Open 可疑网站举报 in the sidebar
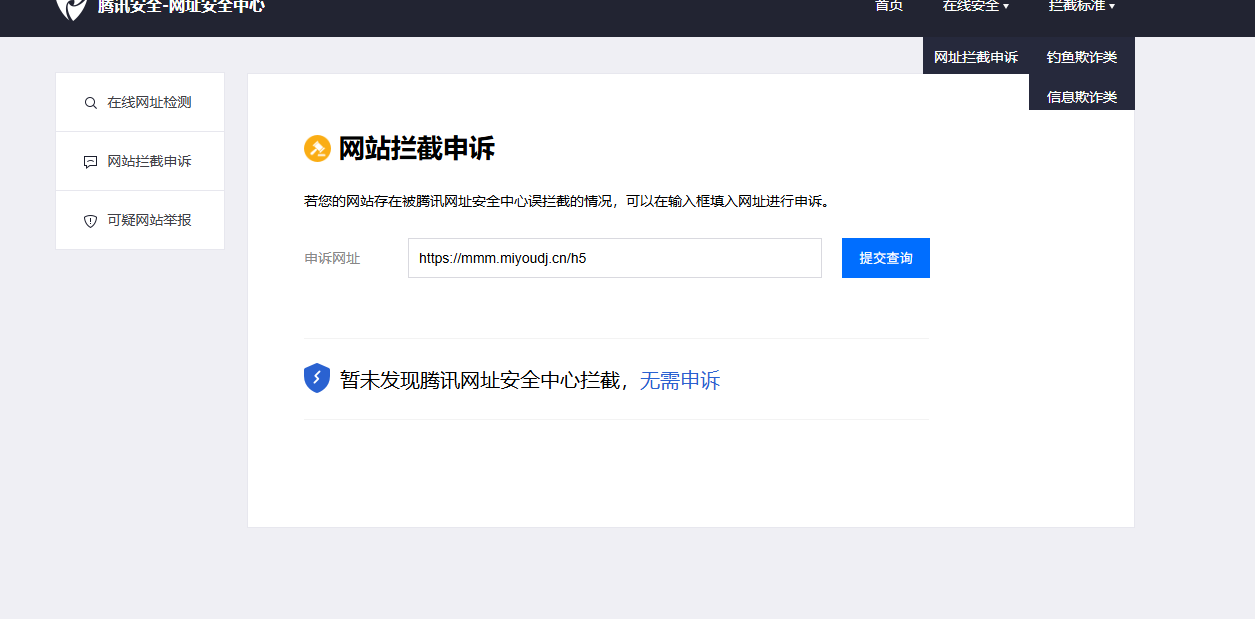Screen dimensions: 1255x619 [x=140, y=220]
